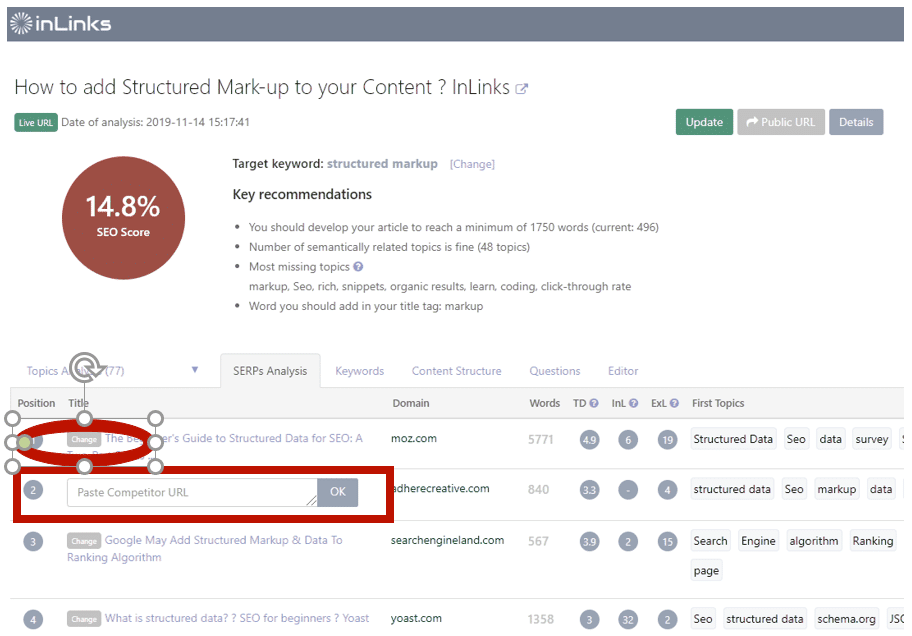Click the word count 567
The image size is (912, 636).
[538, 541]
